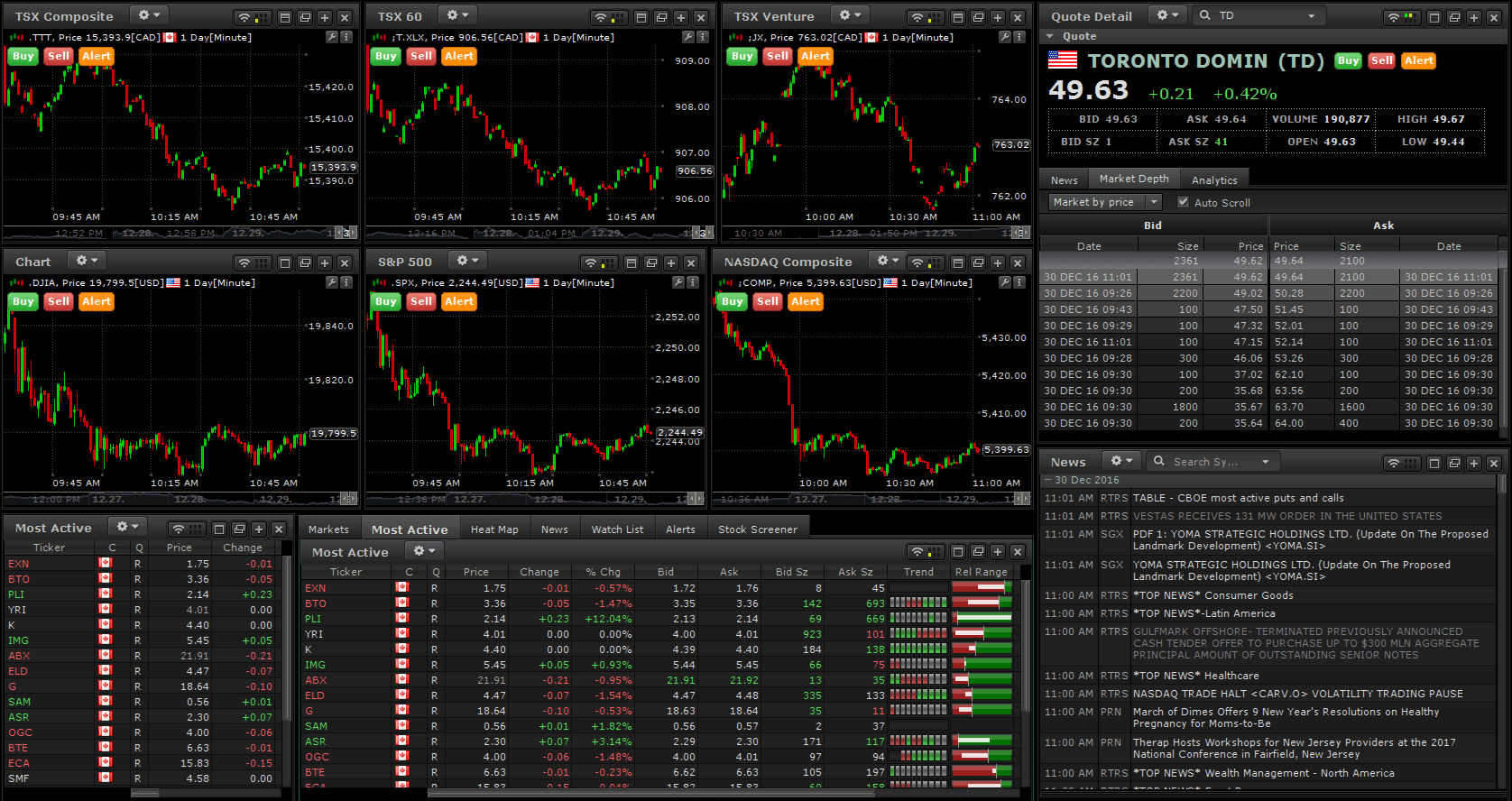1512x801 pixels.
Task: Click info icon in TSX Venture chart
Action: point(1019,37)
